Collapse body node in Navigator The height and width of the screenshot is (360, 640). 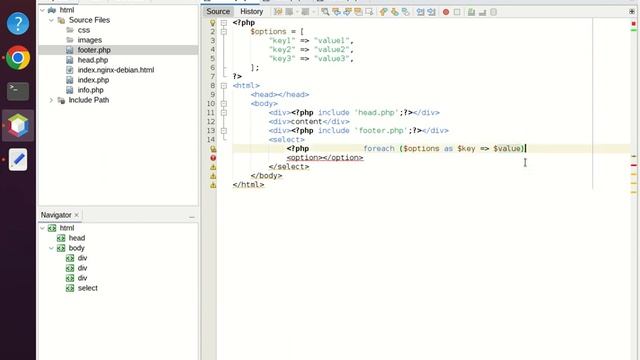pos(51,248)
